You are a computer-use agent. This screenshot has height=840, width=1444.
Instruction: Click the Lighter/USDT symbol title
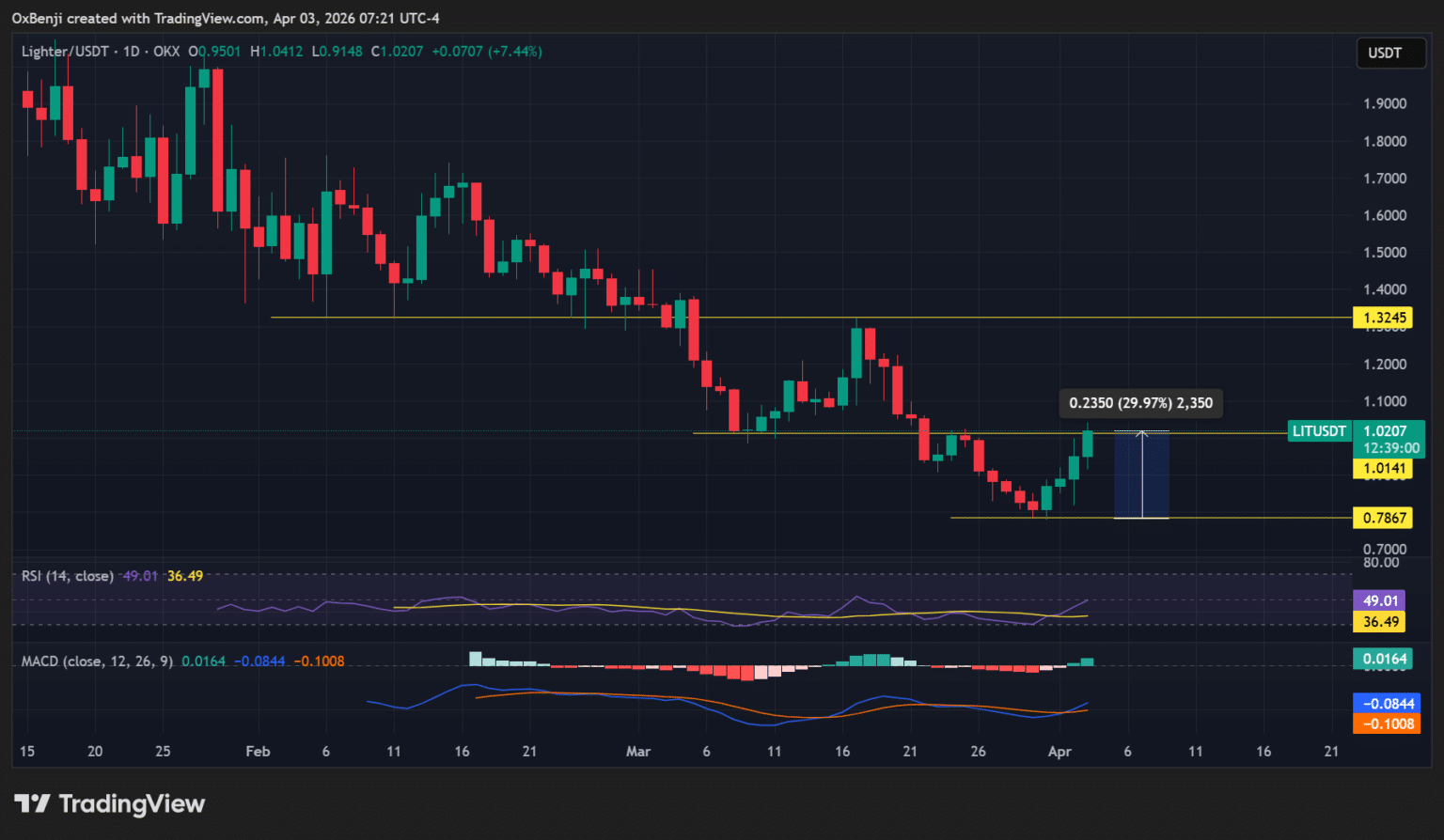(x=65, y=52)
